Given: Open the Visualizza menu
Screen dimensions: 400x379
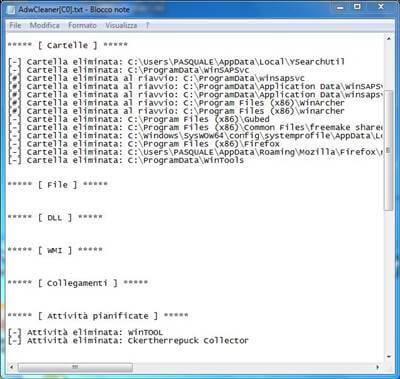Looking at the screenshot, I should 121,25.
